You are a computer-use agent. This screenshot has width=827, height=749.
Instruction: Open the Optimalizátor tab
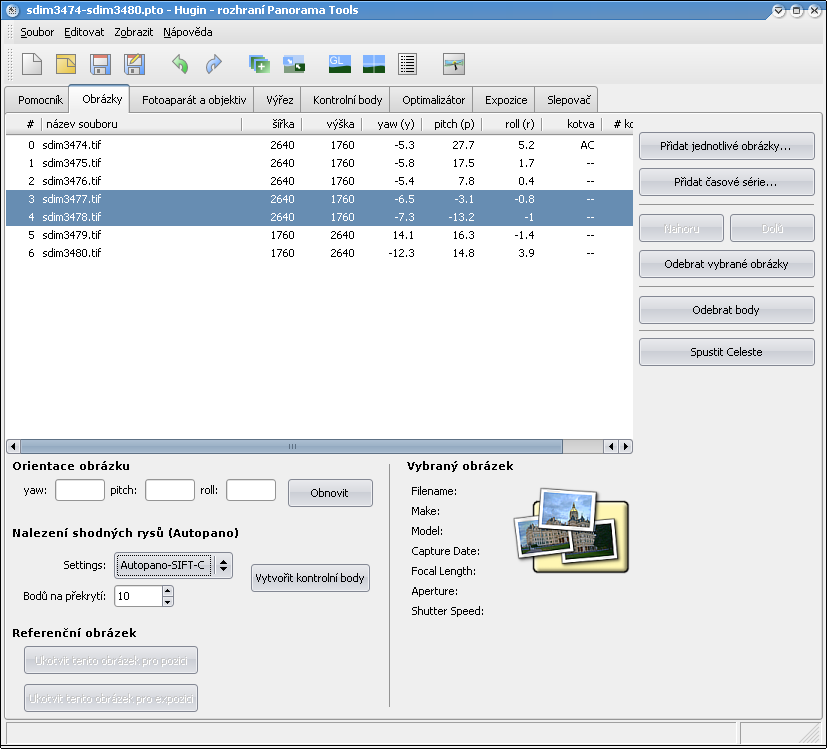pyautogui.click(x=433, y=101)
